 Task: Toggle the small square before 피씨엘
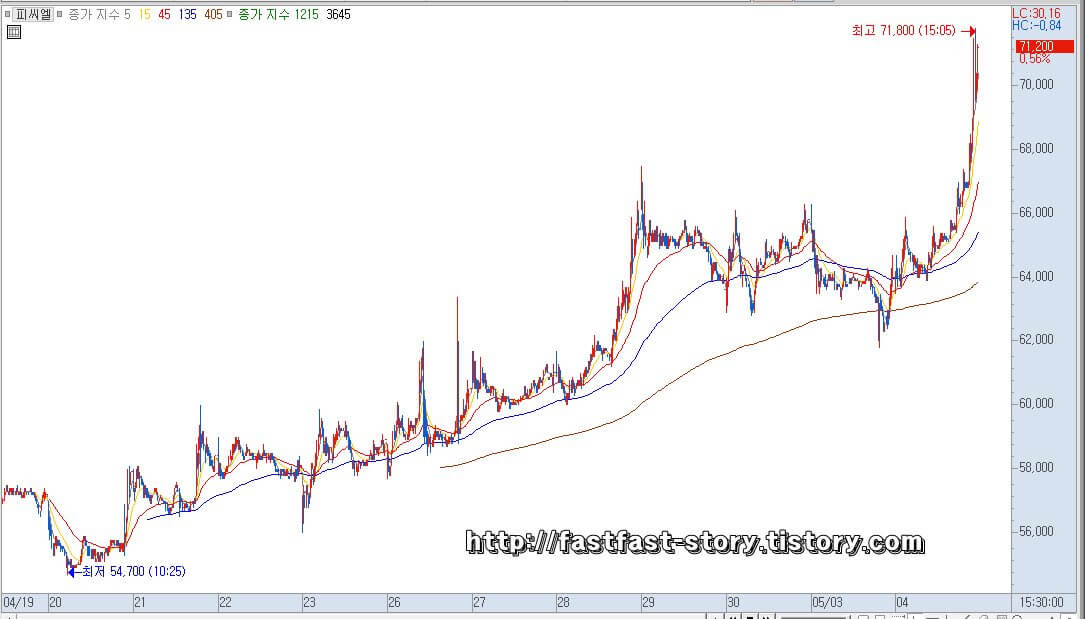coord(8,14)
